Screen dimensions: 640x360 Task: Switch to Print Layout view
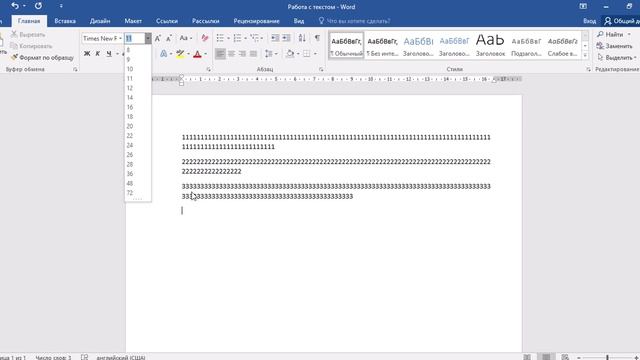(x=546, y=357)
